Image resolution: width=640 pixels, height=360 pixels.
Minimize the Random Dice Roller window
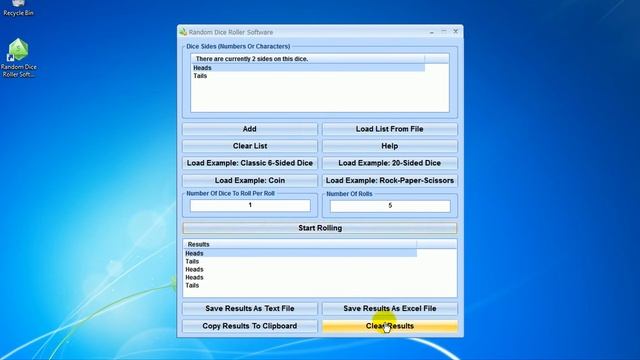[x=432, y=32]
